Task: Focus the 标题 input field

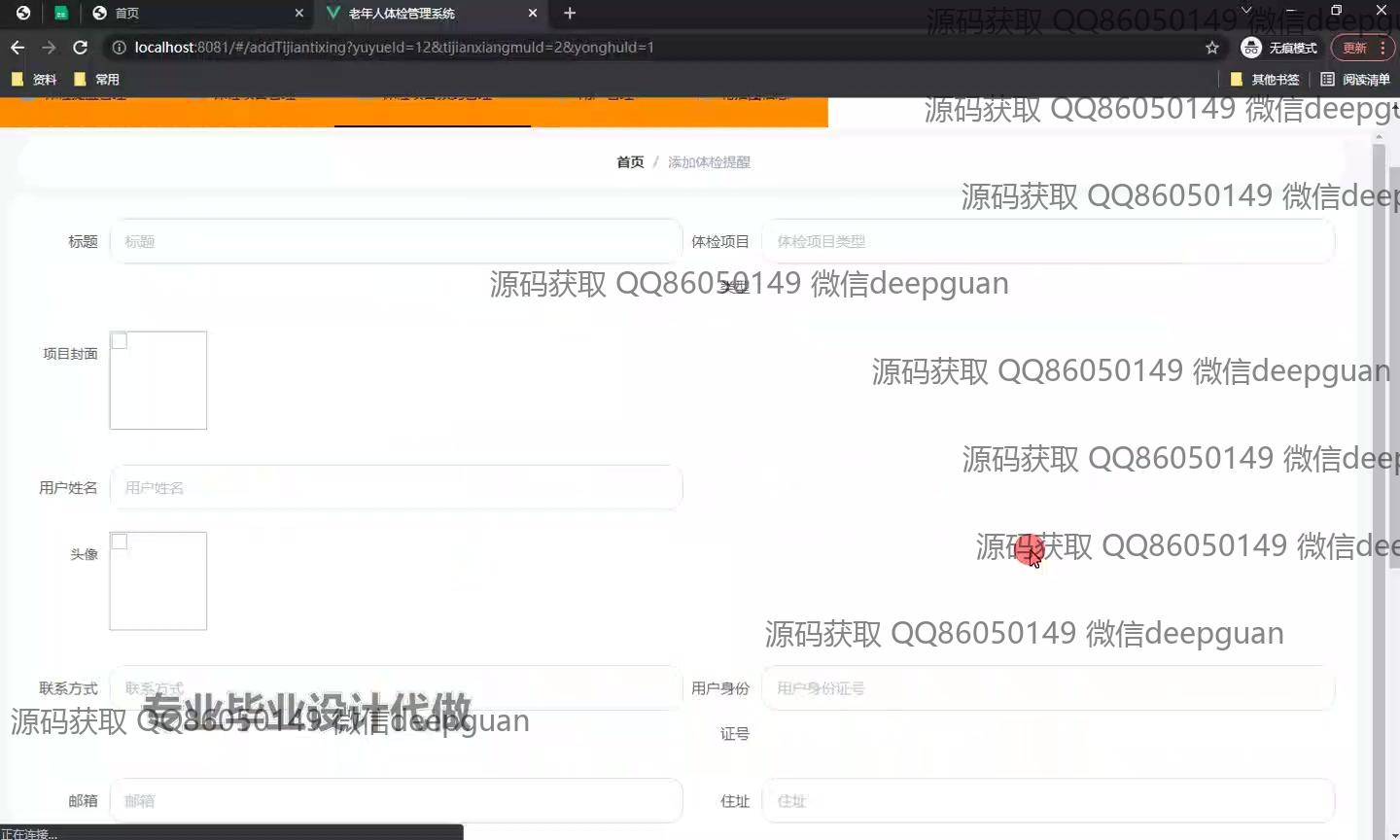Action: tap(397, 241)
